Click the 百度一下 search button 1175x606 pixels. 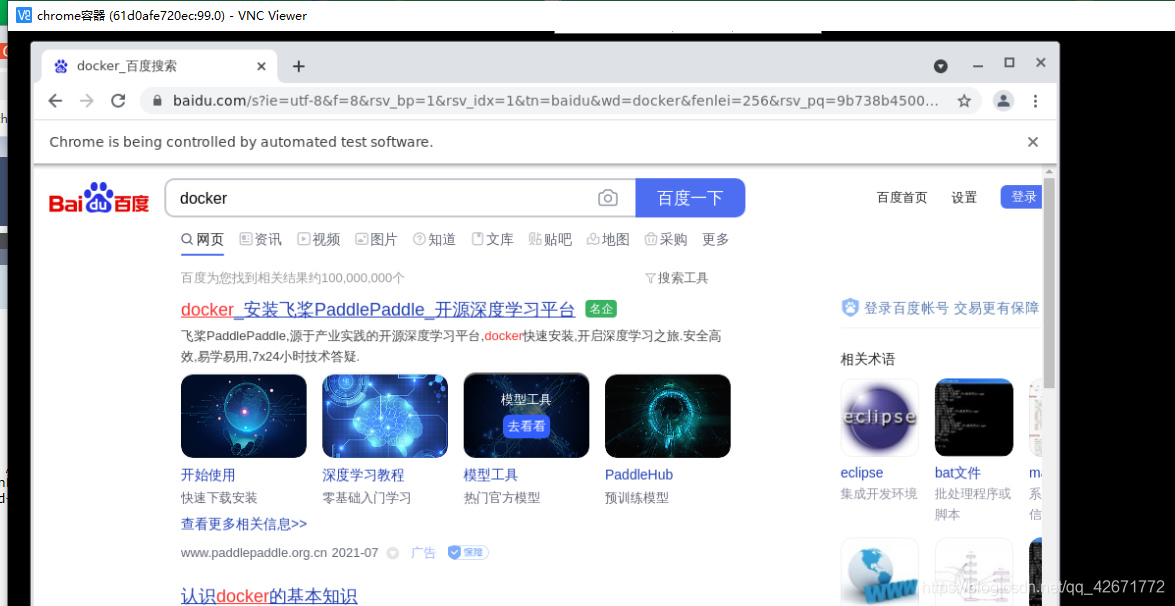pyautogui.click(x=690, y=198)
